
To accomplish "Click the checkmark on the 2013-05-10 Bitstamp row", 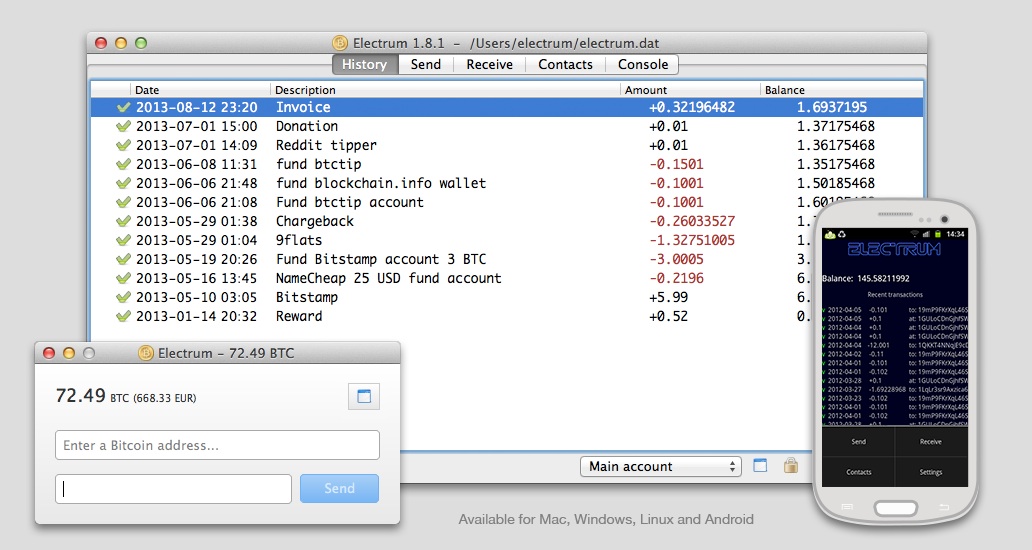I will point(123,298).
